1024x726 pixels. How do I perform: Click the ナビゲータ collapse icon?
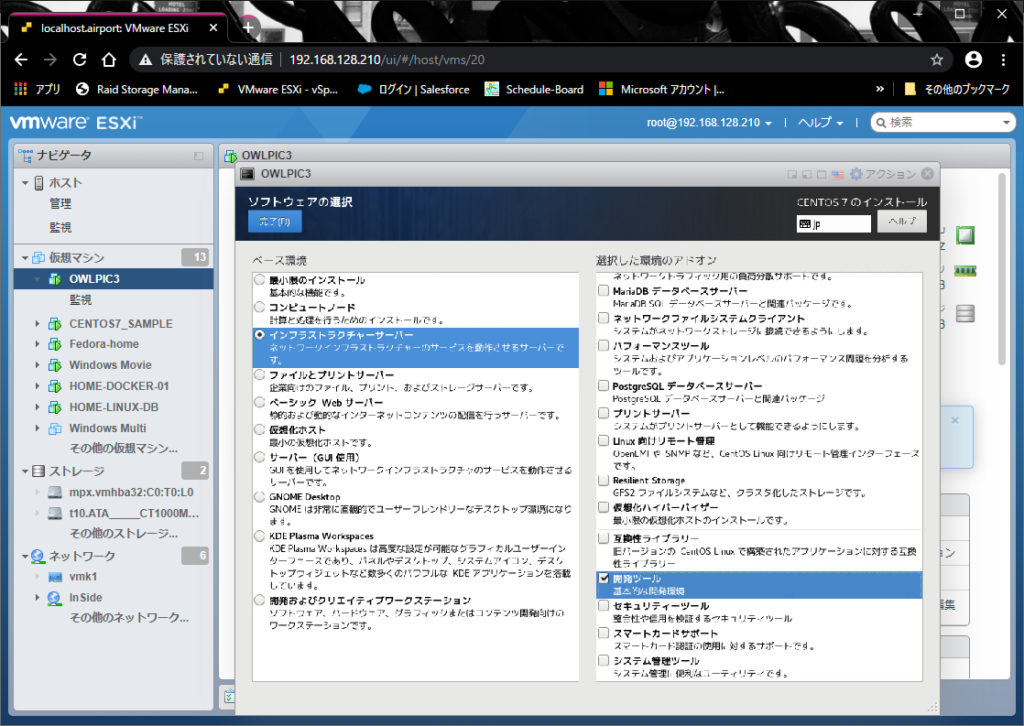[x=199, y=156]
